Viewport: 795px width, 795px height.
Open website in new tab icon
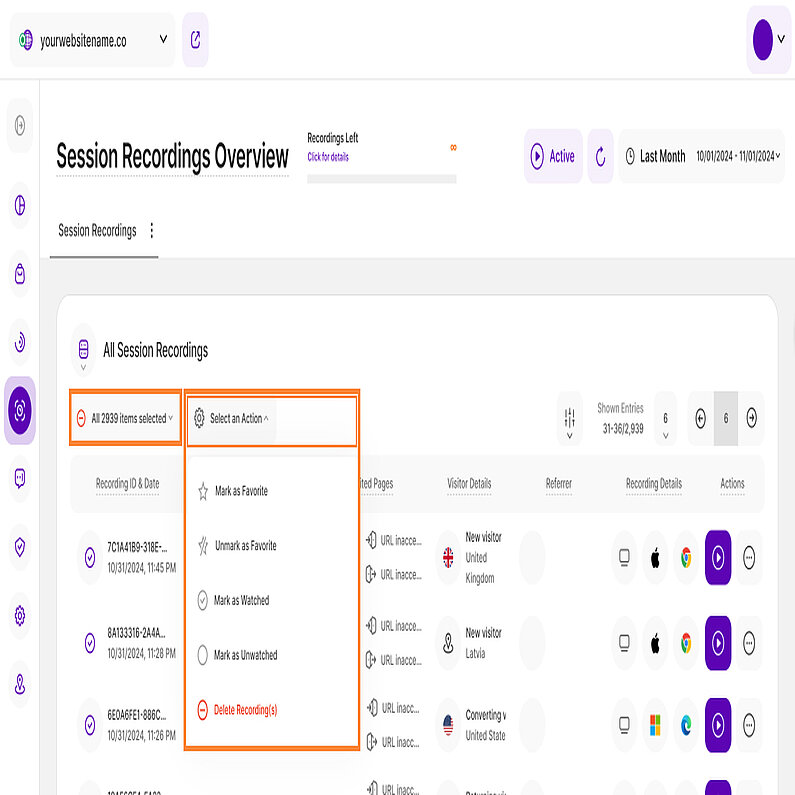[x=195, y=40]
